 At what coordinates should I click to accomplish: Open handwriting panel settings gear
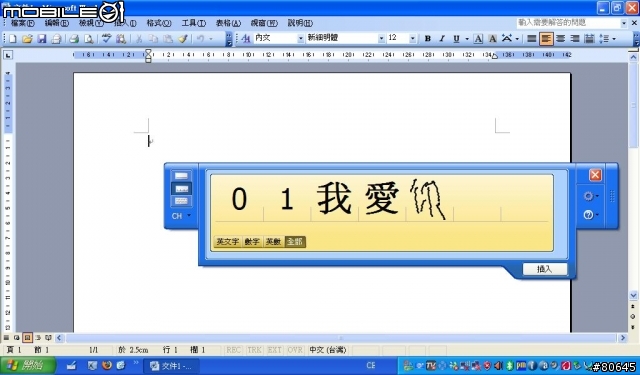click(588, 196)
